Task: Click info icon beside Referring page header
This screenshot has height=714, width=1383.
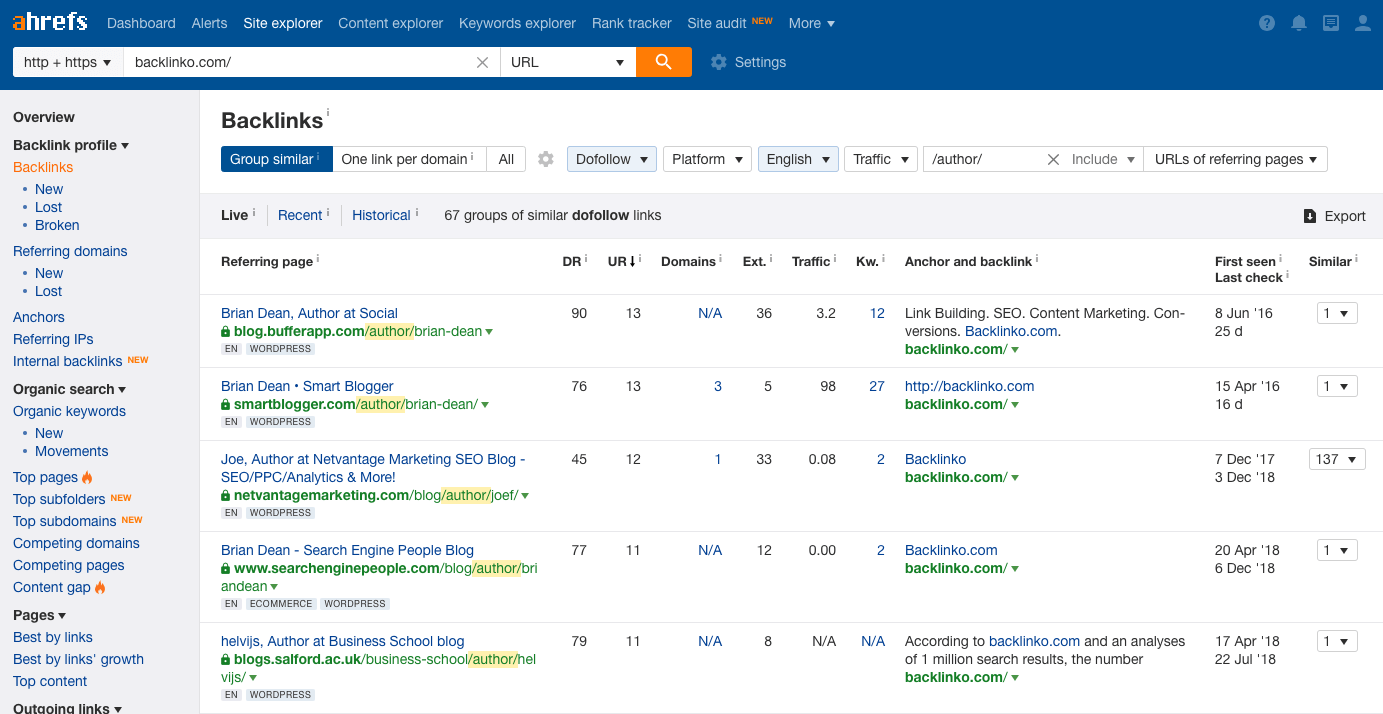Action: (x=318, y=258)
